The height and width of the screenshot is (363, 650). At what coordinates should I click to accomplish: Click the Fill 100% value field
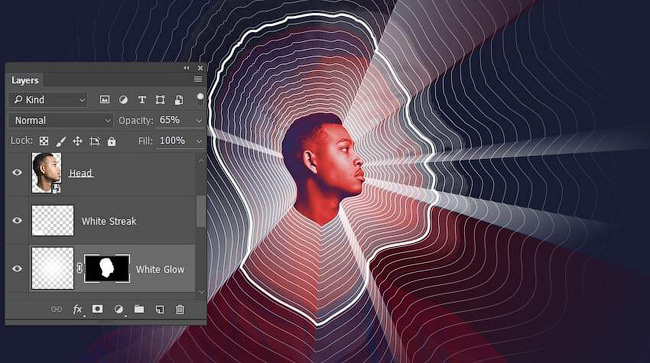175,141
